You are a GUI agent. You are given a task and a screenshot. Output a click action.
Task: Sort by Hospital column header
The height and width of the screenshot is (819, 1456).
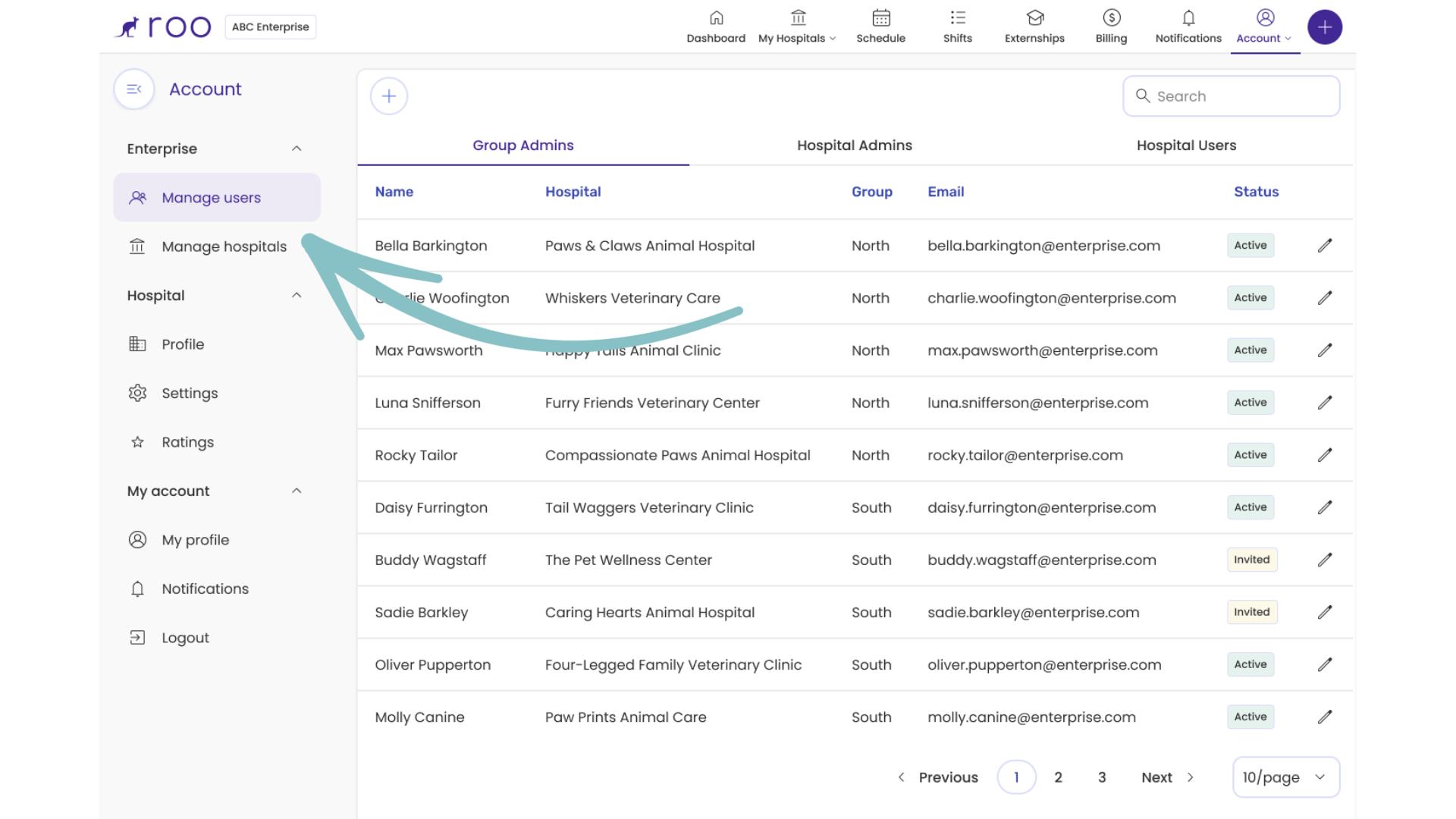[x=573, y=192]
